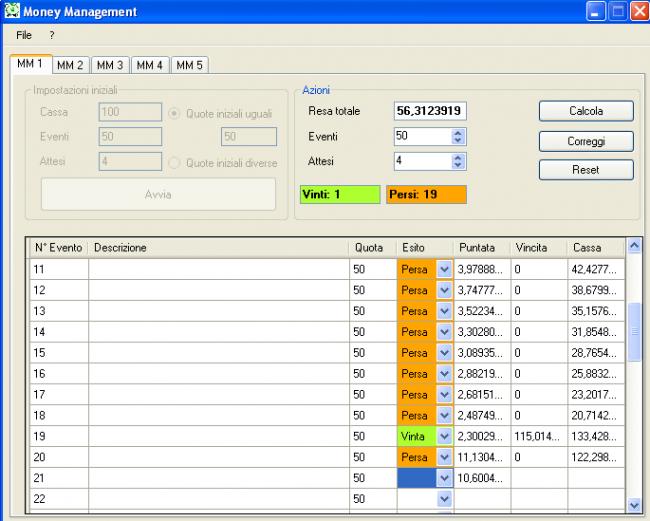Click the Resa totale value field
Viewport: 650px width, 521px height.
[x=430, y=111]
